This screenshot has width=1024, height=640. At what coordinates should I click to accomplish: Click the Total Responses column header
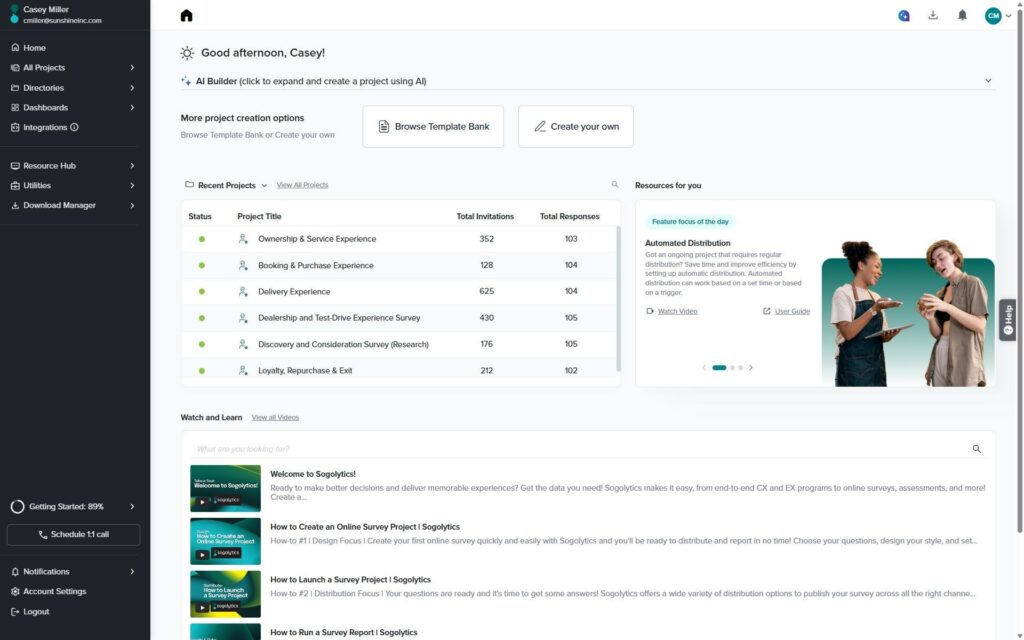point(569,217)
